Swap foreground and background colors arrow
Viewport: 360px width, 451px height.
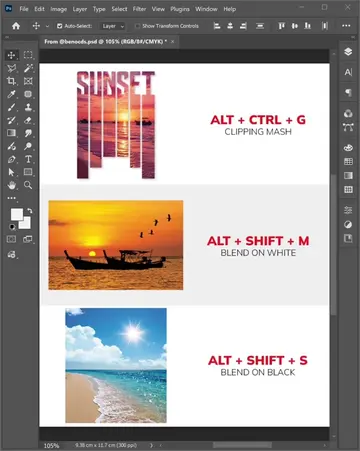pyautogui.click(x=30, y=211)
